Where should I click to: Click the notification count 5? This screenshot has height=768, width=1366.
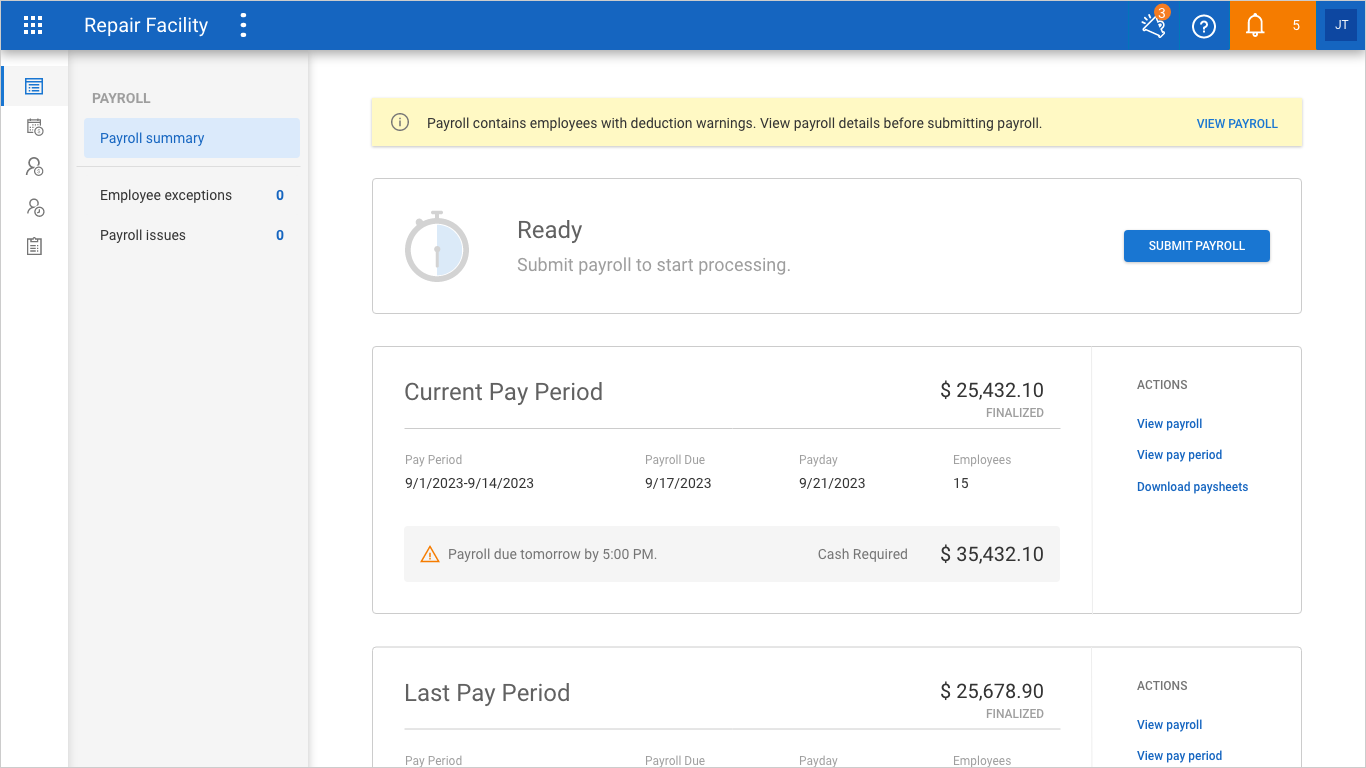click(1296, 26)
